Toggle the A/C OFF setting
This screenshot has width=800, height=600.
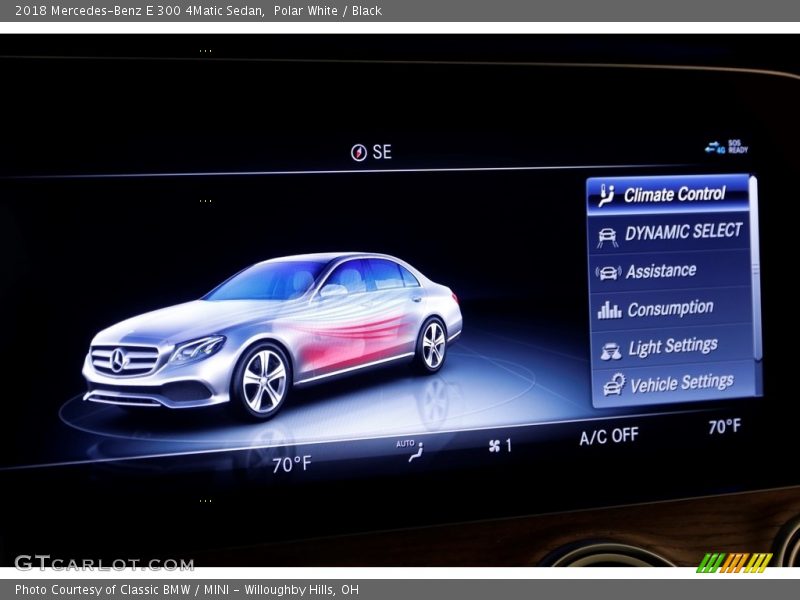pyautogui.click(x=609, y=436)
